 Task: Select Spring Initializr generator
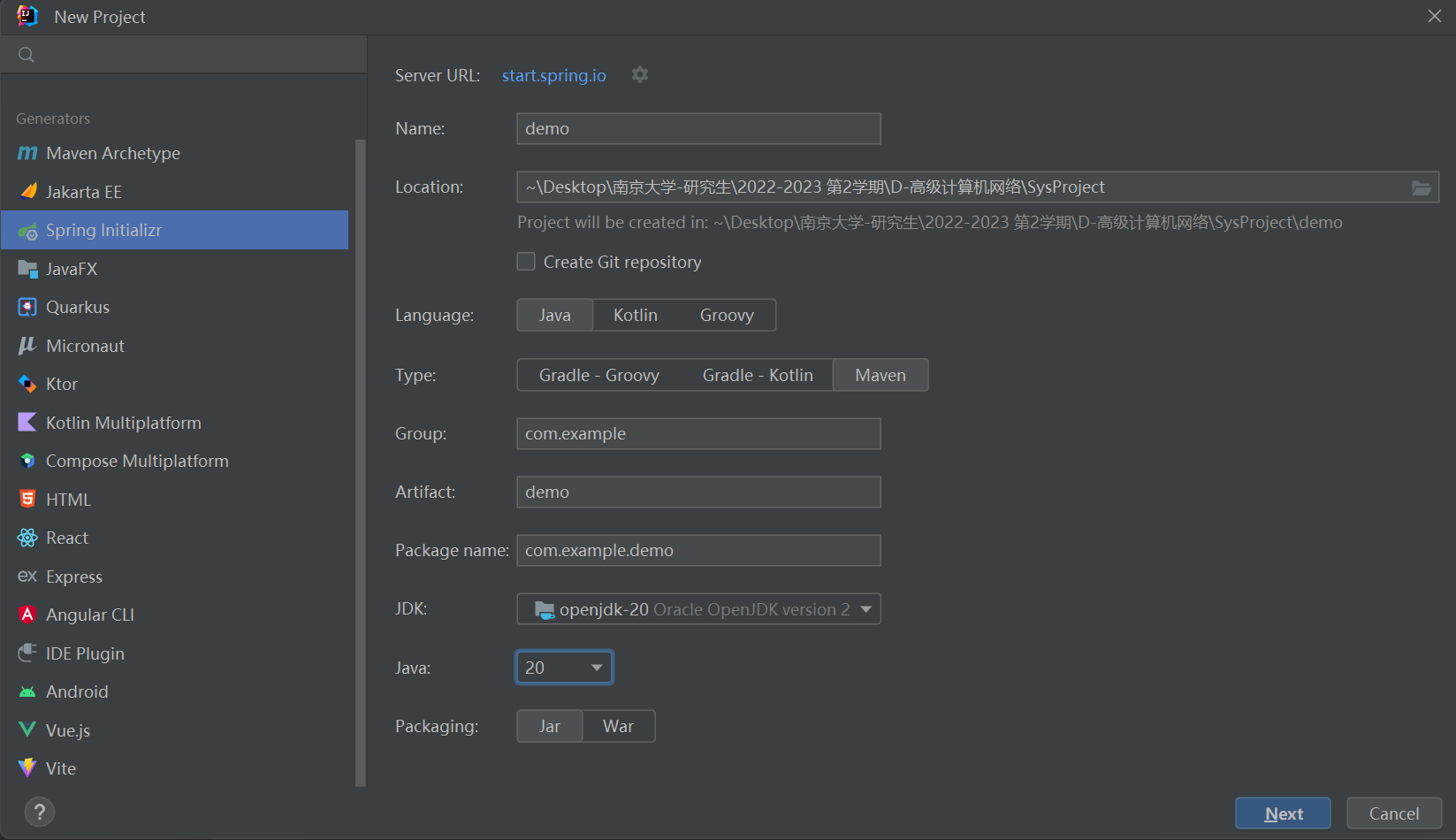(175, 230)
